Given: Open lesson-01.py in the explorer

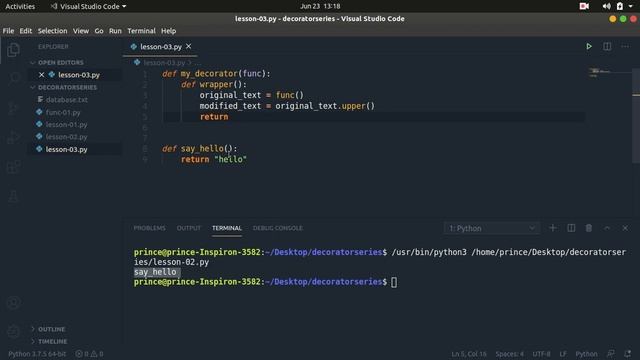Looking at the screenshot, I should tap(66, 124).
